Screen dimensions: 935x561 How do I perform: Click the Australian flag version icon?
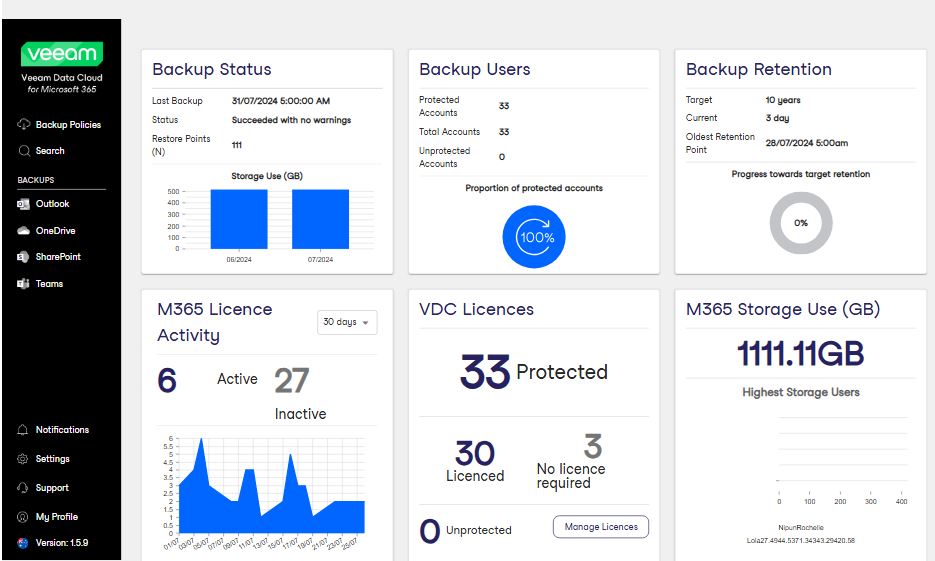point(23,543)
